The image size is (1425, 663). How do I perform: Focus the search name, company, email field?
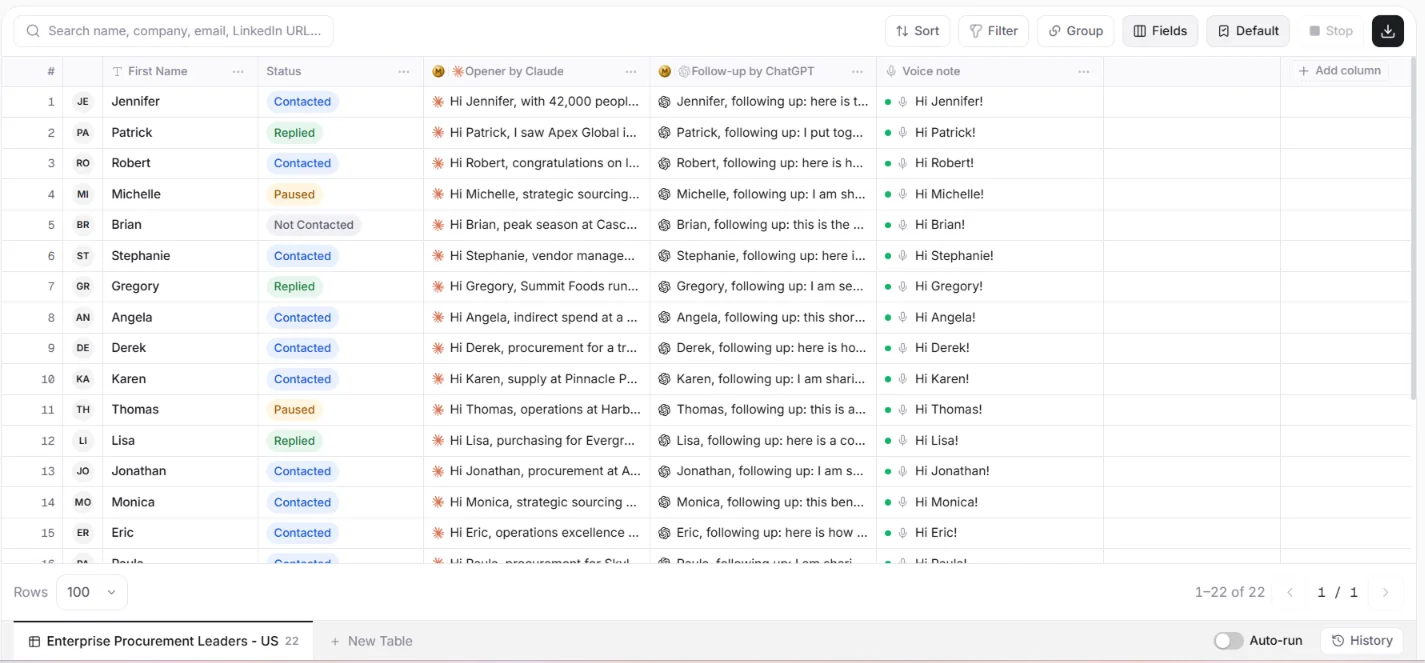[x=173, y=31]
